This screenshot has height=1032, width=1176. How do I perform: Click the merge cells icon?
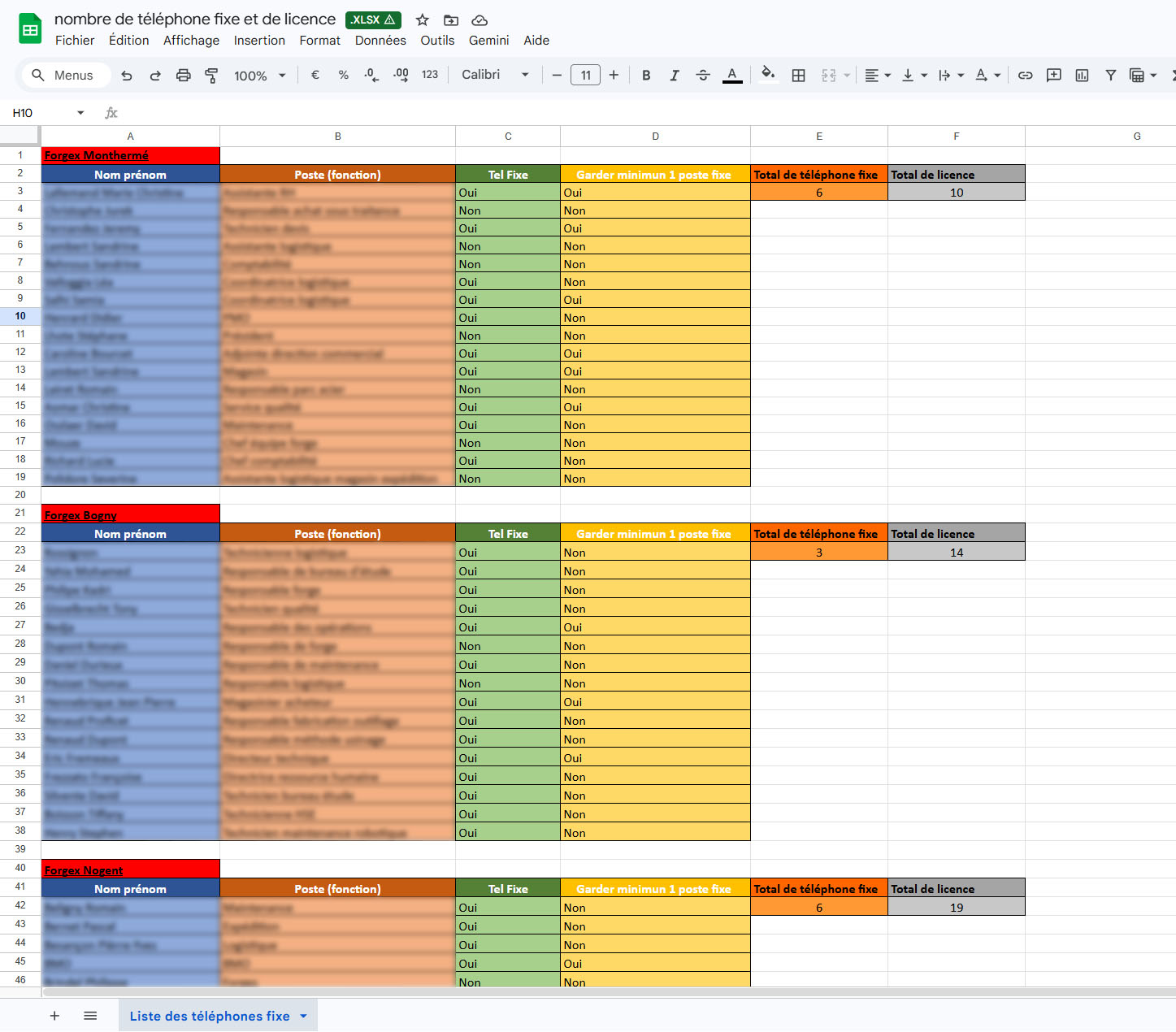(x=829, y=76)
